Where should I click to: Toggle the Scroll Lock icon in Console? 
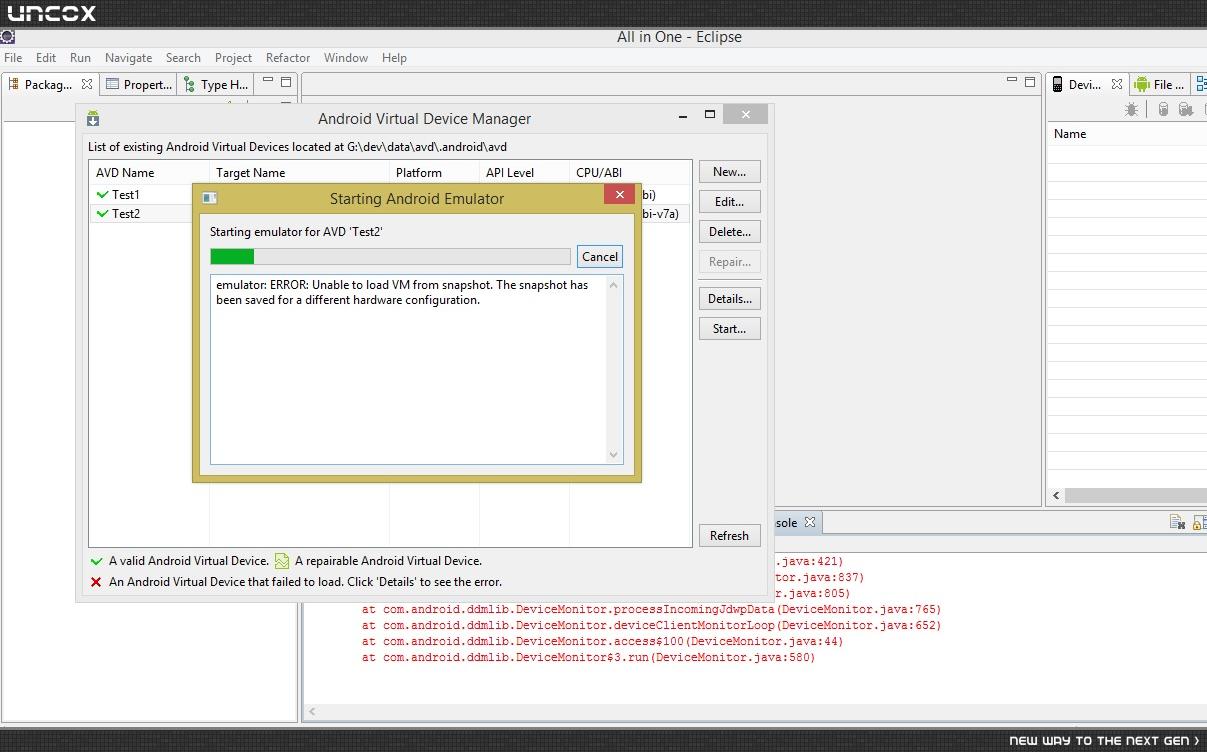pyautogui.click(x=1200, y=522)
